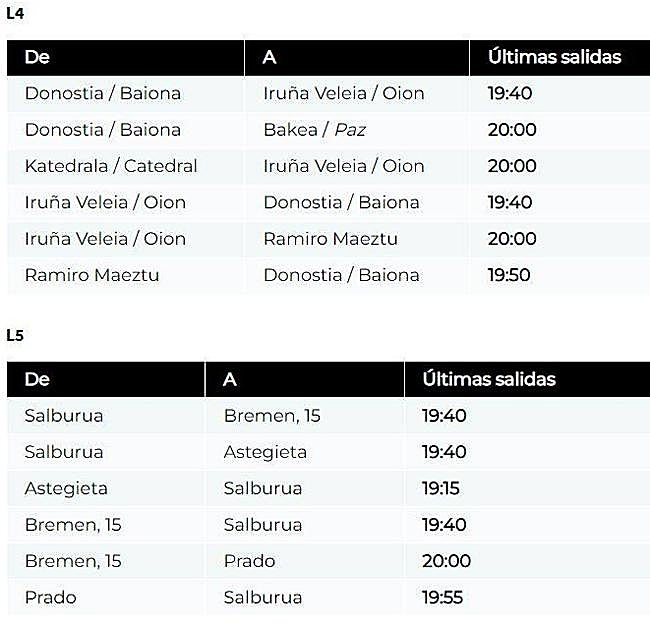Click Ramiro Maeztu in L4 origin column
This screenshot has width=650, height=625.
(92, 275)
